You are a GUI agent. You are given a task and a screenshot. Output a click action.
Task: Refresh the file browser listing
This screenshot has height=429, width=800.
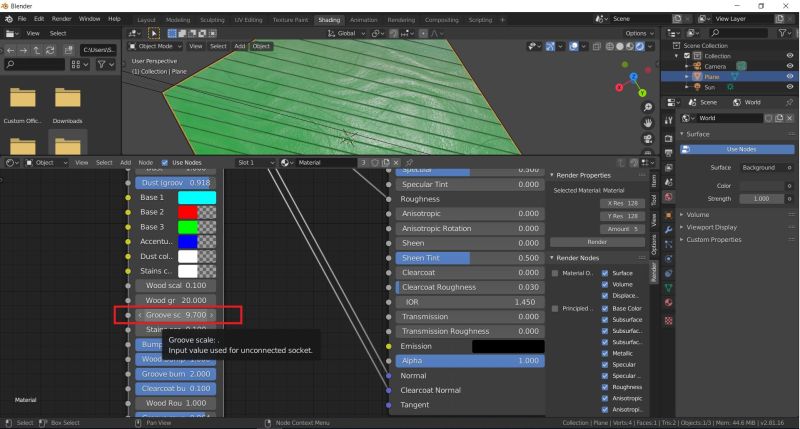click(50, 51)
